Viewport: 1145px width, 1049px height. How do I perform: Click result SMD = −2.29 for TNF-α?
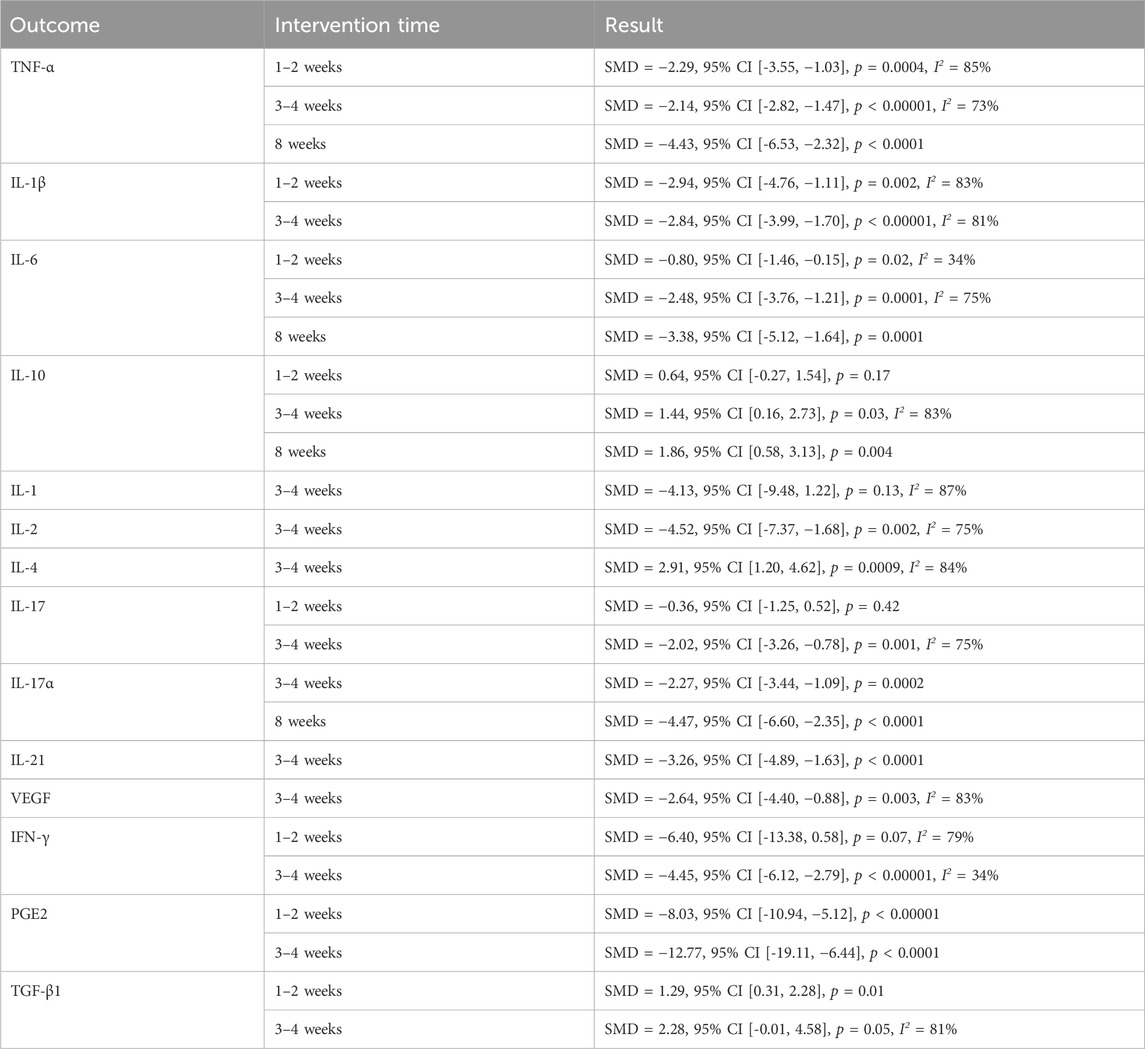click(869, 67)
